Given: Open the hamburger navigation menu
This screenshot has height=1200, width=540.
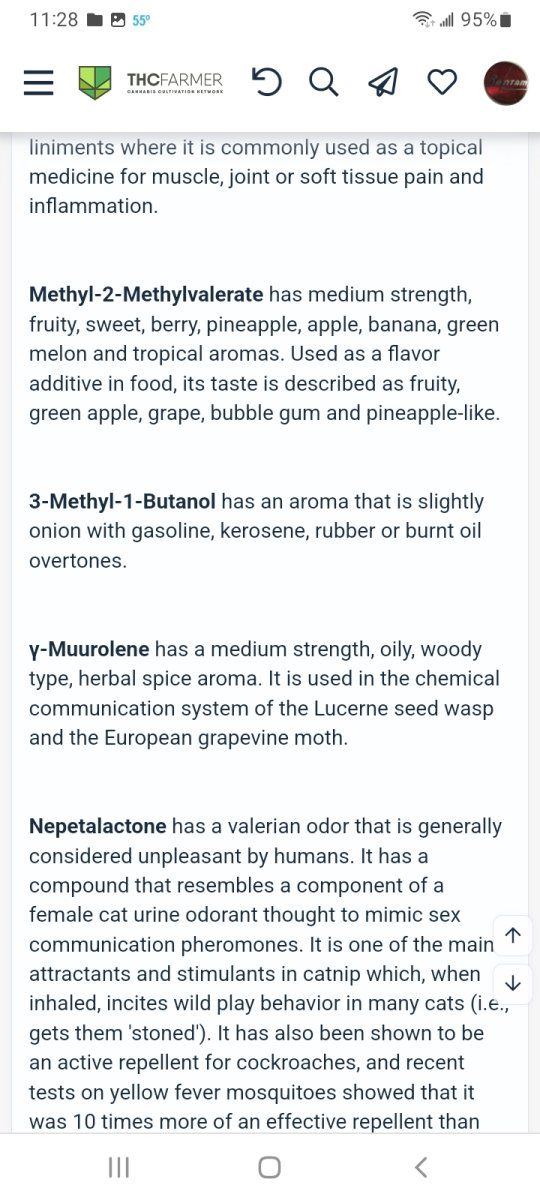Looking at the screenshot, I should click(38, 82).
